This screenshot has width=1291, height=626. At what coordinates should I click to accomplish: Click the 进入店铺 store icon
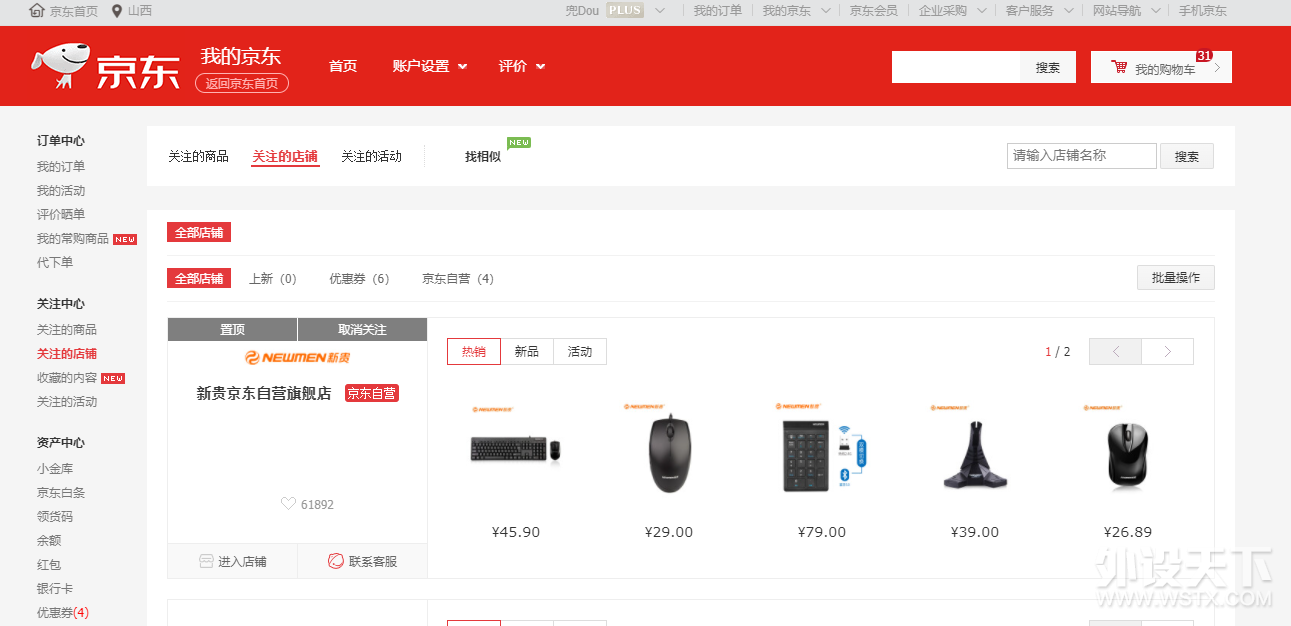pyautogui.click(x=206, y=561)
